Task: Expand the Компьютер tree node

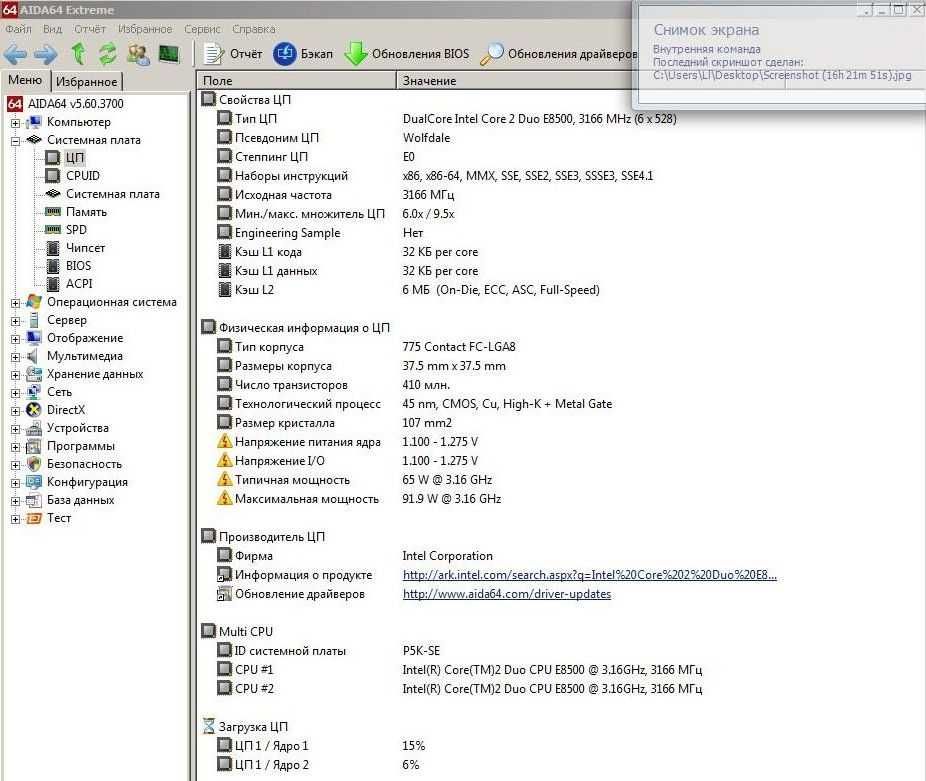Action: pos(15,123)
